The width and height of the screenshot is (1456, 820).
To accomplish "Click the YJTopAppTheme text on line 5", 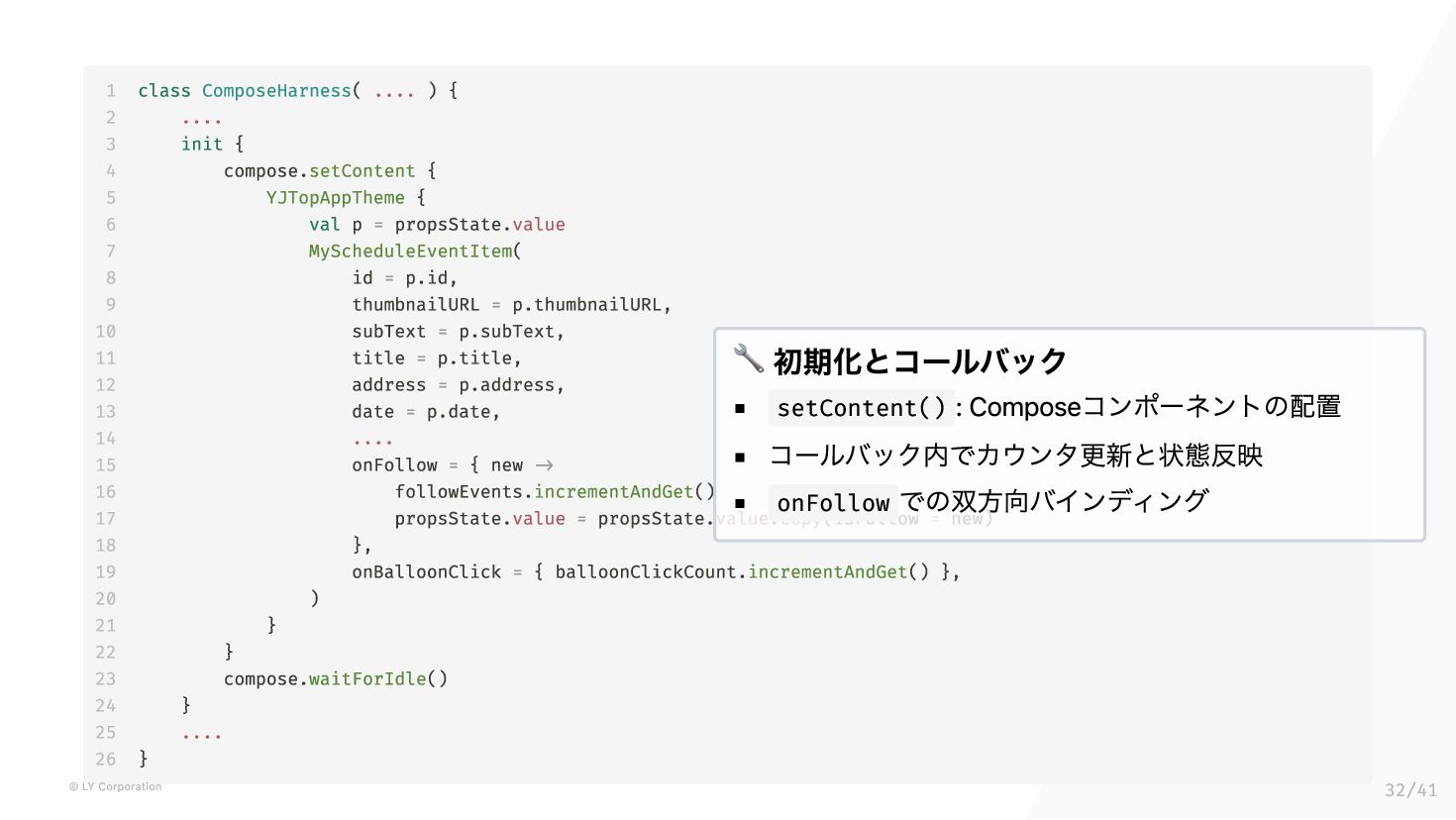I will tap(335, 198).
